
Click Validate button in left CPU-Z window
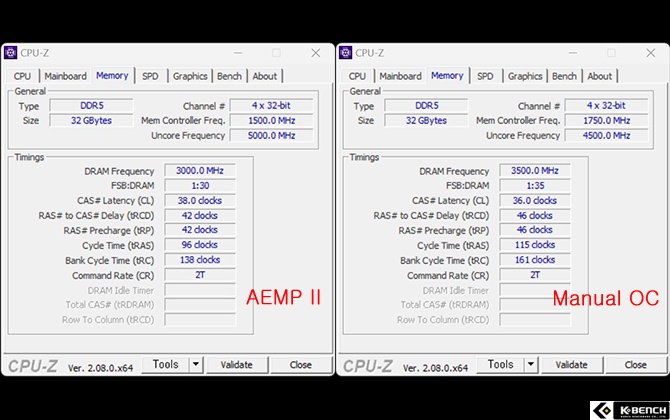237,364
